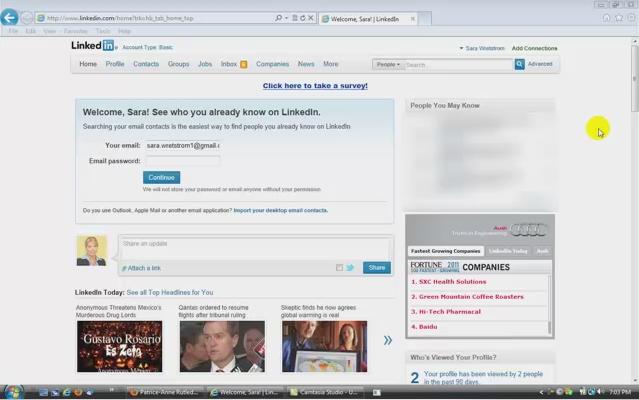Open Green Mountain Coffee Roasters entry
The width and height of the screenshot is (639, 400).
(471, 297)
